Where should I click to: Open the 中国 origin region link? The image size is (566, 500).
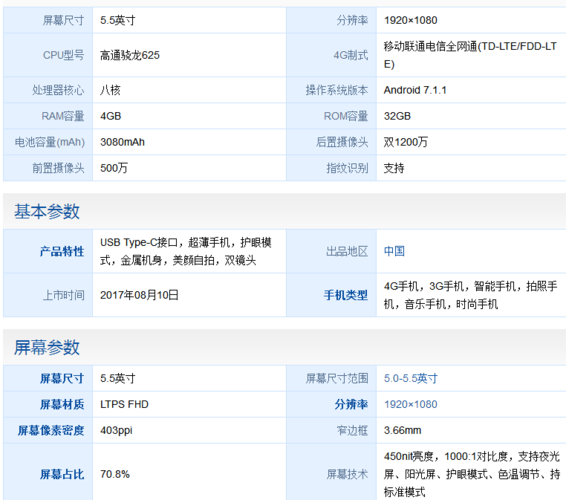(x=394, y=251)
